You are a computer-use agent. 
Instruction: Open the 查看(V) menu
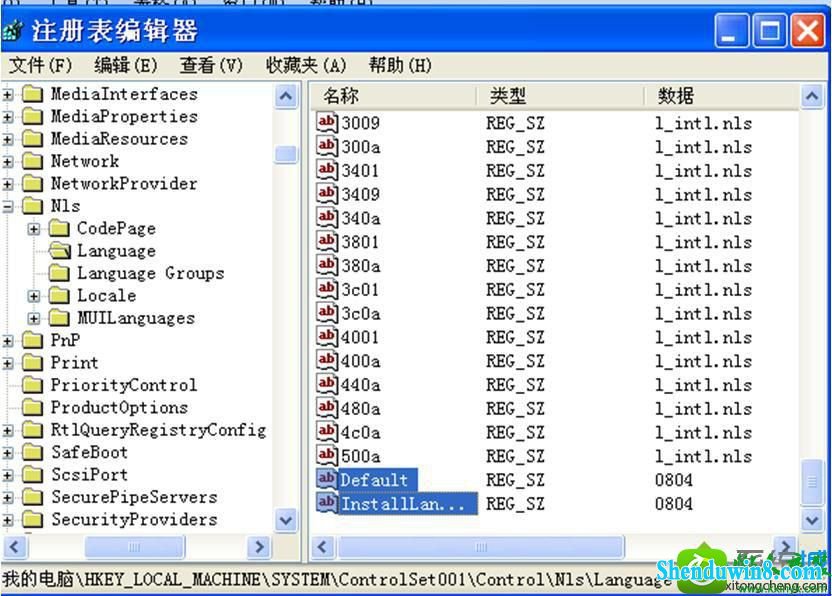tap(211, 65)
